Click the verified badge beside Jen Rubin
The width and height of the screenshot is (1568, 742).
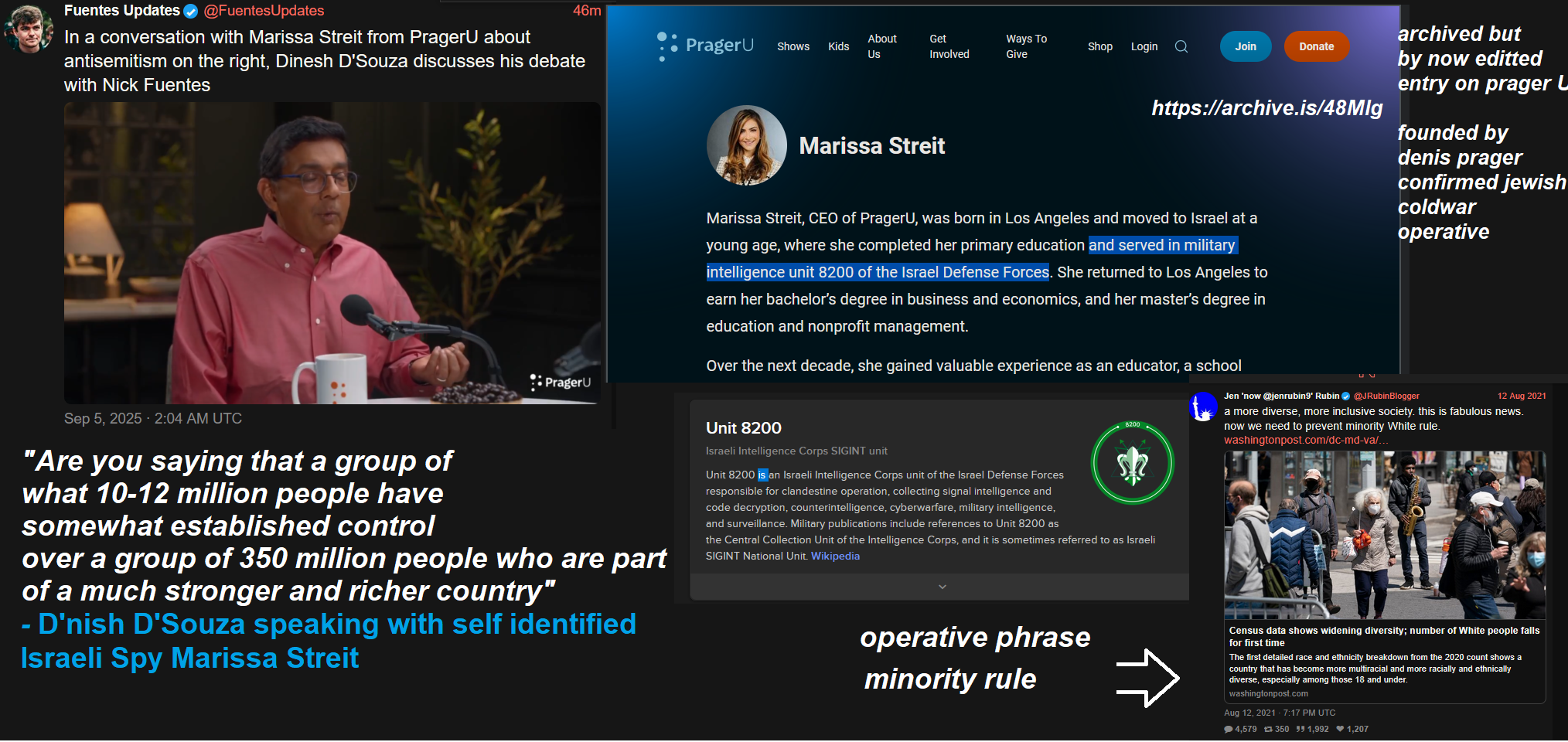(1345, 396)
